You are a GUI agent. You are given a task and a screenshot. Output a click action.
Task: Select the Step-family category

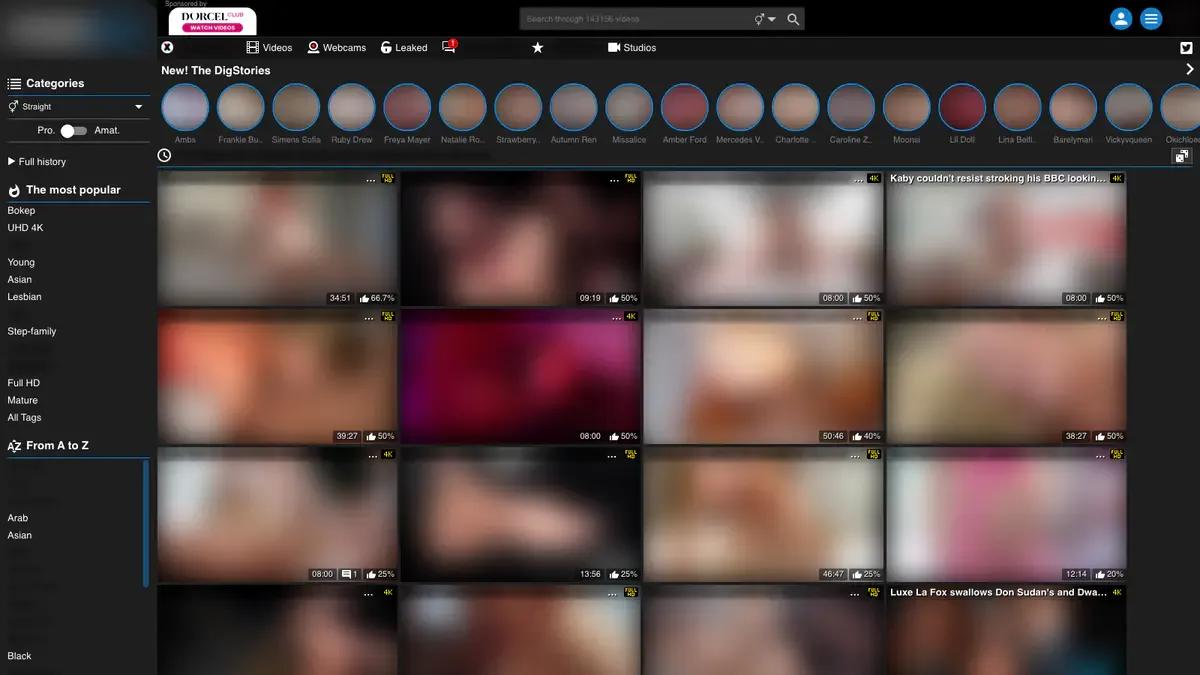(32, 331)
